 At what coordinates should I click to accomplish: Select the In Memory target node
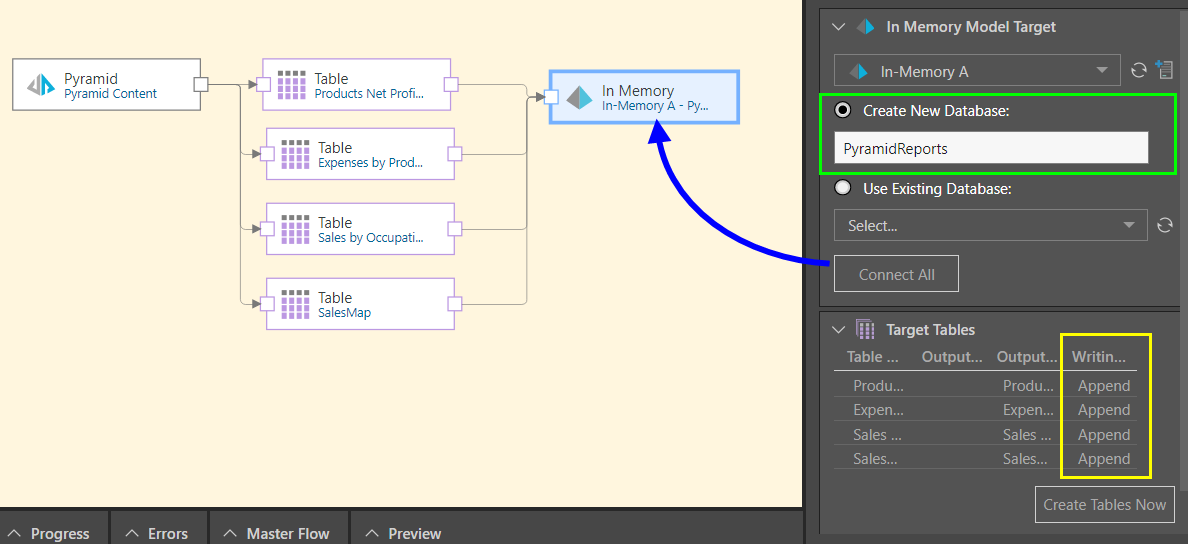point(645,97)
